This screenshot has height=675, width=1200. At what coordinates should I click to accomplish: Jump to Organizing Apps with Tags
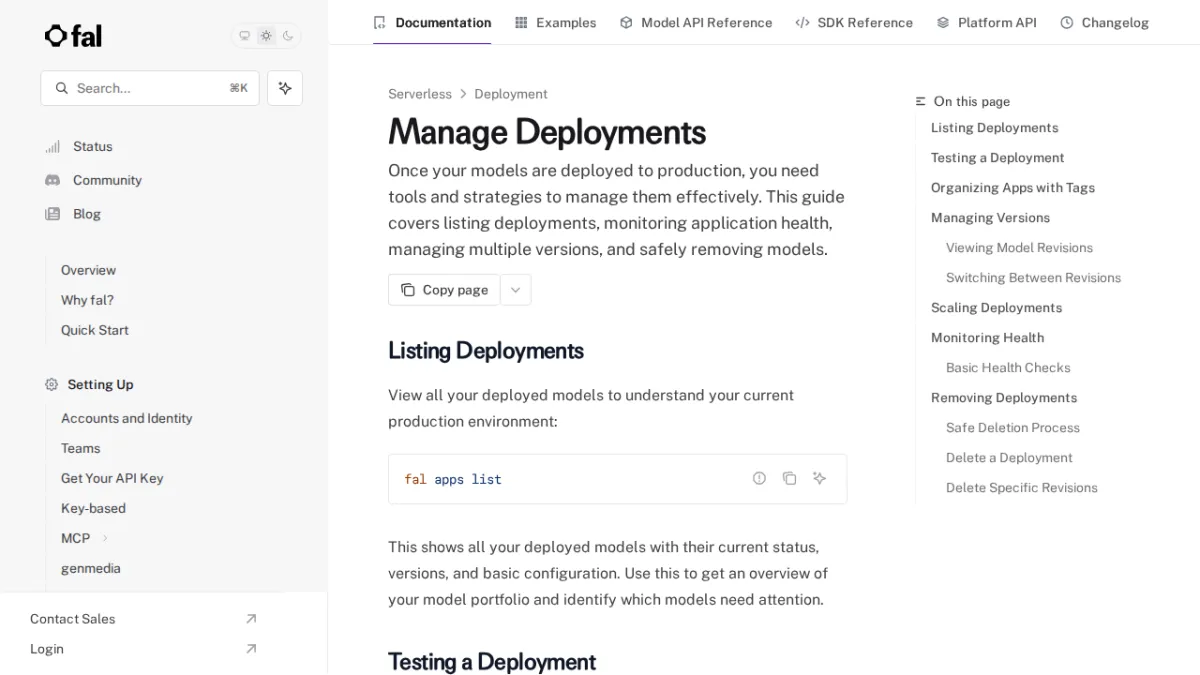click(x=1012, y=188)
